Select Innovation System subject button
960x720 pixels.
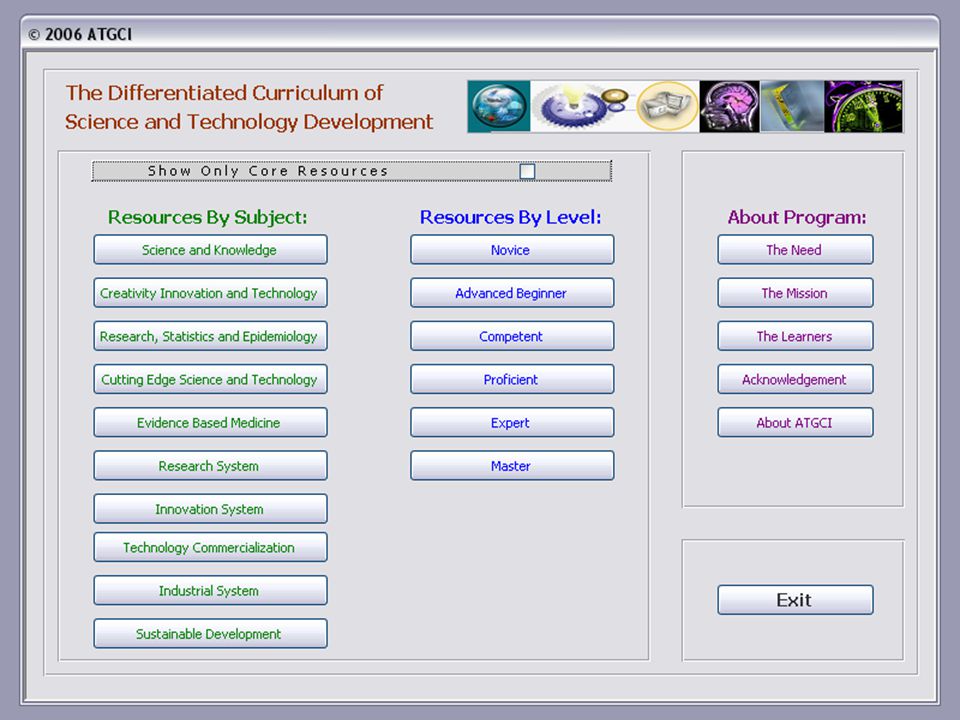(x=210, y=509)
